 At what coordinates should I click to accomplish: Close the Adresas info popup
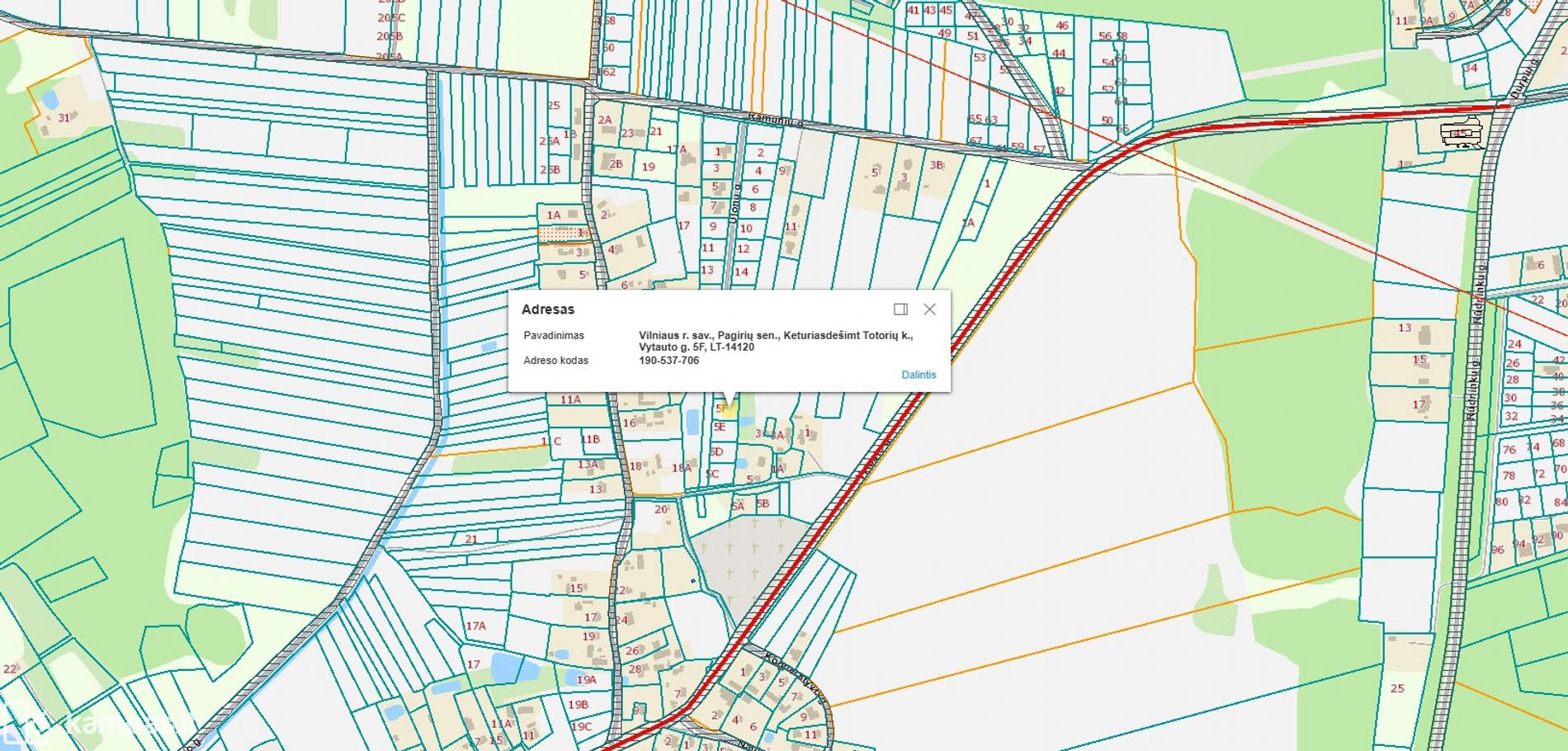coord(929,309)
